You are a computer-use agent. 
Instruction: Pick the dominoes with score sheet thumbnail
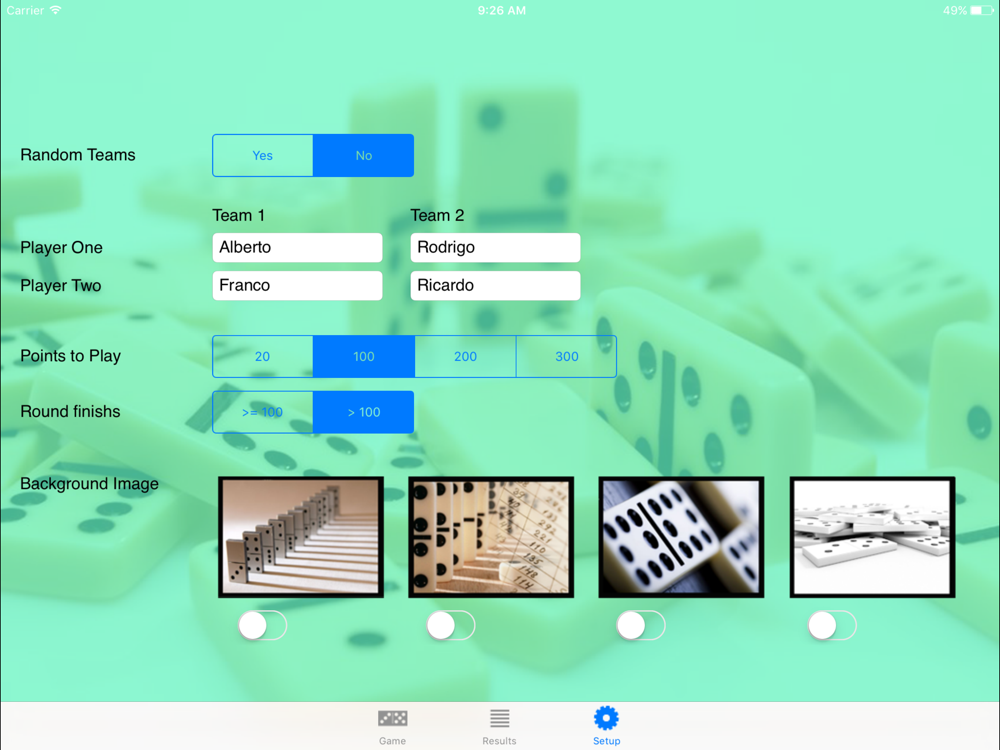click(491, 537)
